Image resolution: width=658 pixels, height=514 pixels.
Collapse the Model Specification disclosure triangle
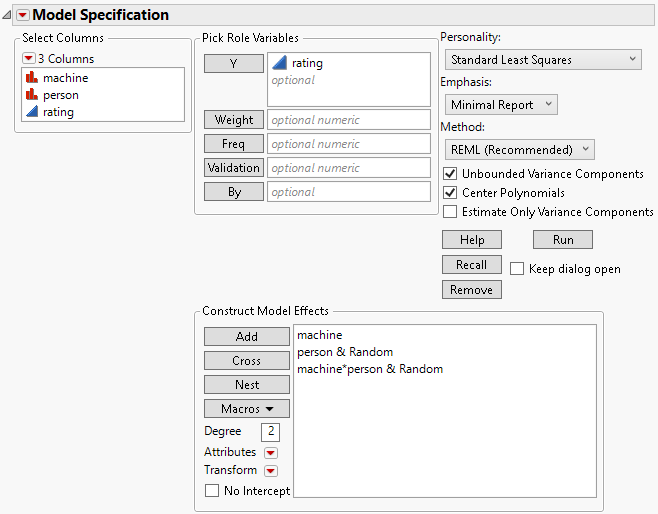tap(8, 15)
